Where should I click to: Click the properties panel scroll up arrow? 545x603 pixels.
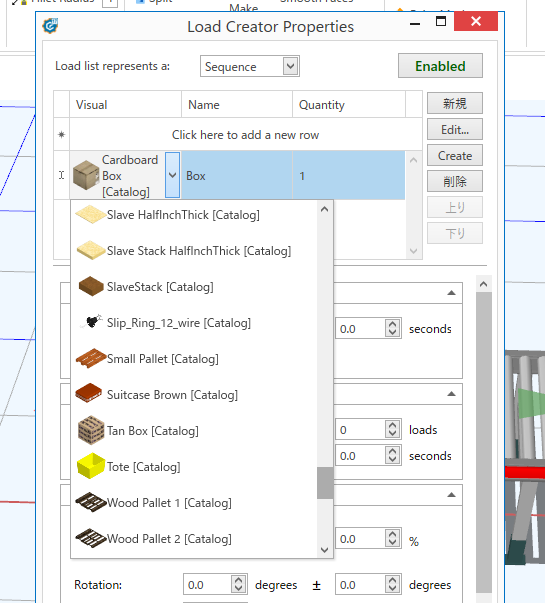[483, 284]
